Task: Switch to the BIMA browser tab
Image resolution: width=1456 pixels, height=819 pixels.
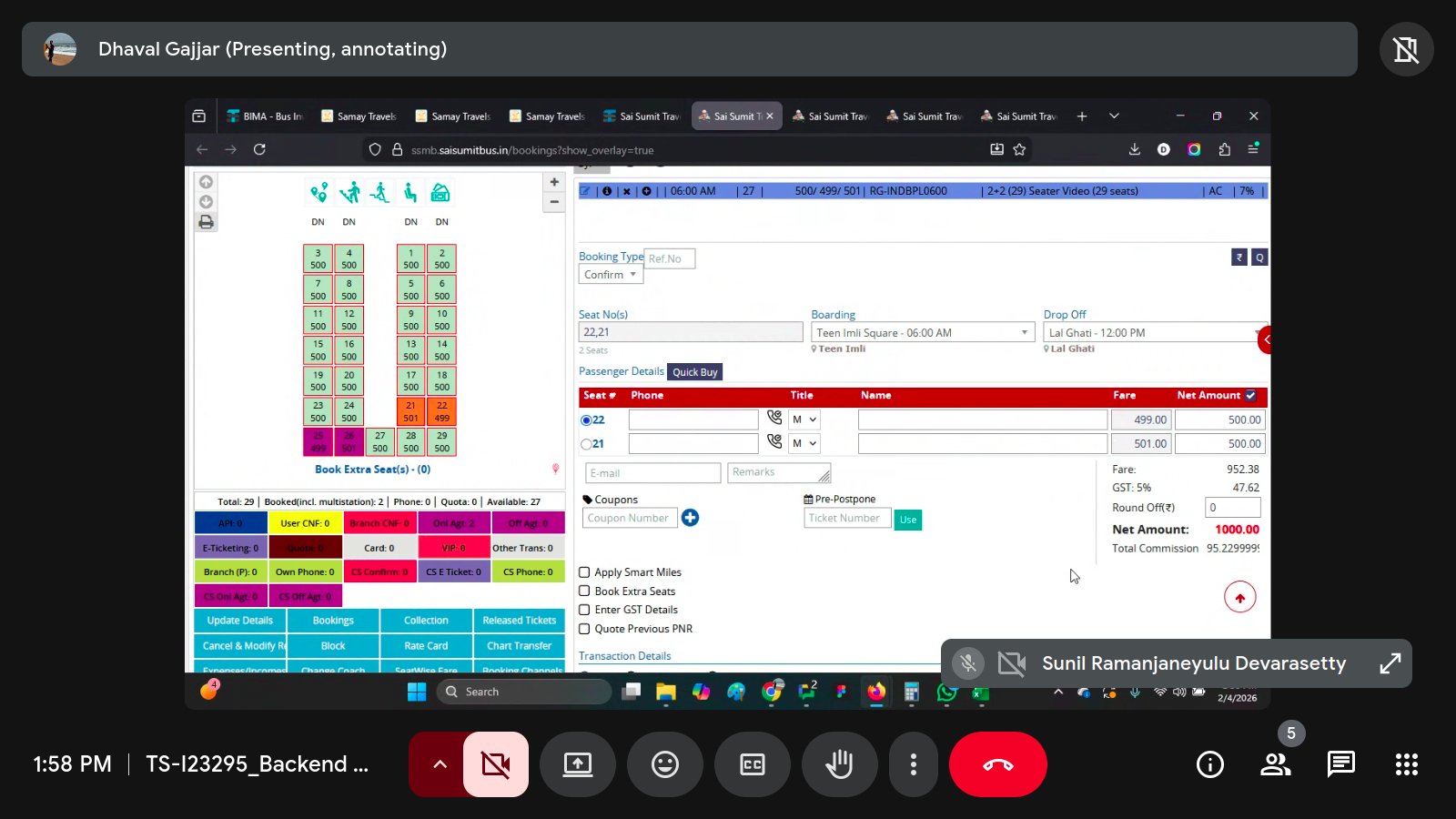Action: (265, 116)
